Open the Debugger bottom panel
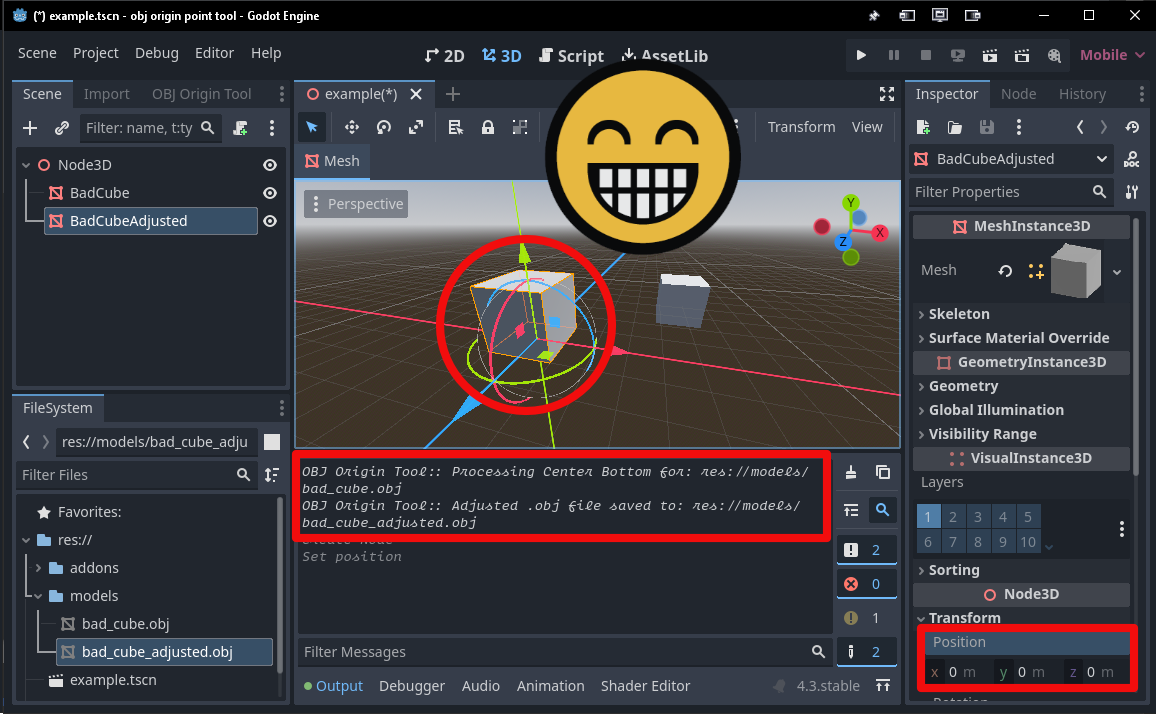This screenshot has height=714, width=1156. point(411,686)
